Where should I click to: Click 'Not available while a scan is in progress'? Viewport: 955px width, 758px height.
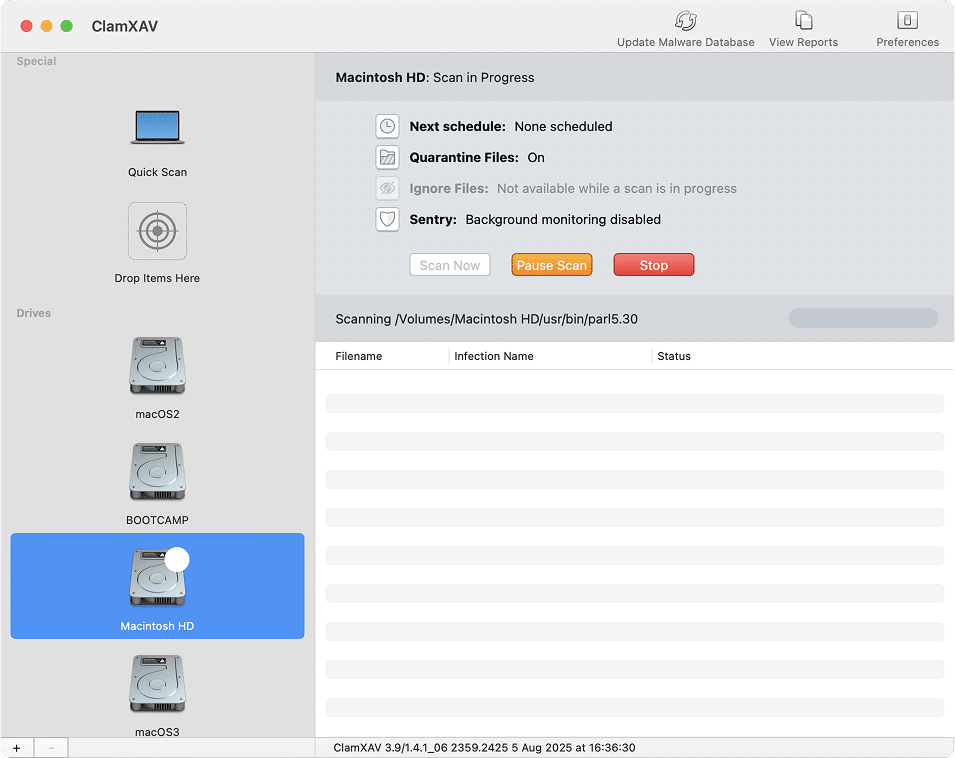[x=616, y=189]
